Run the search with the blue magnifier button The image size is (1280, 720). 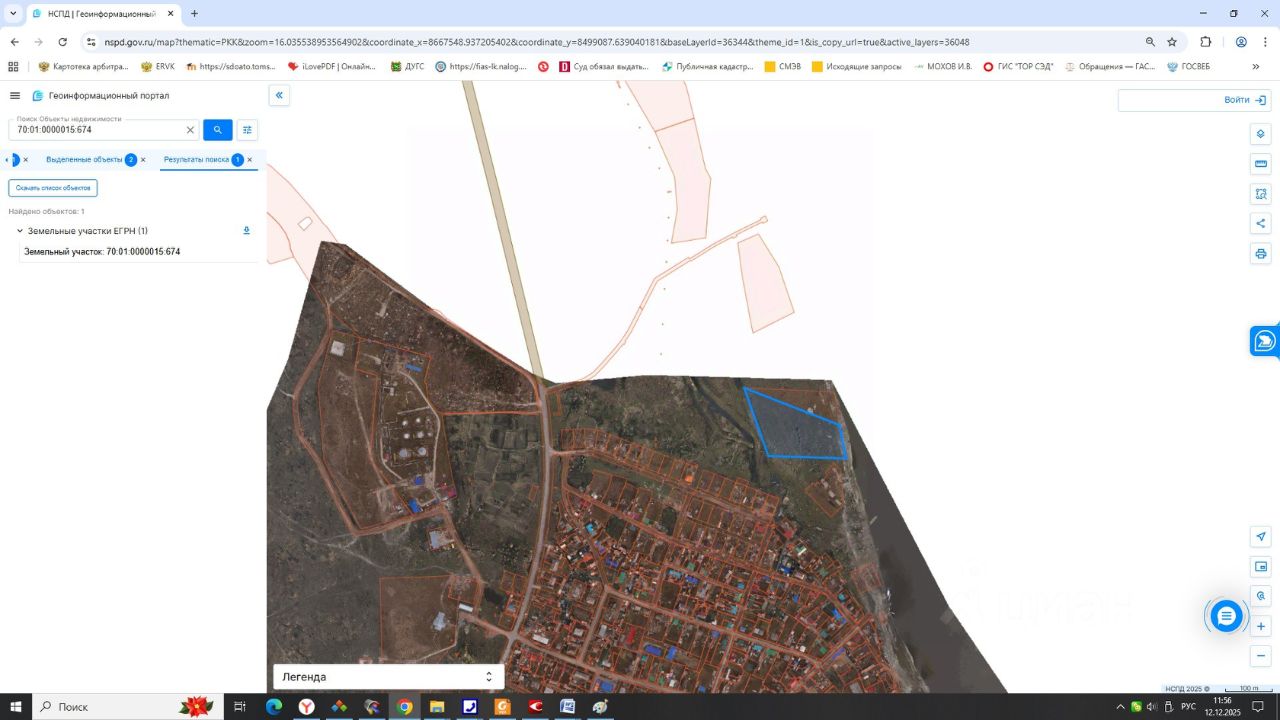218,130
